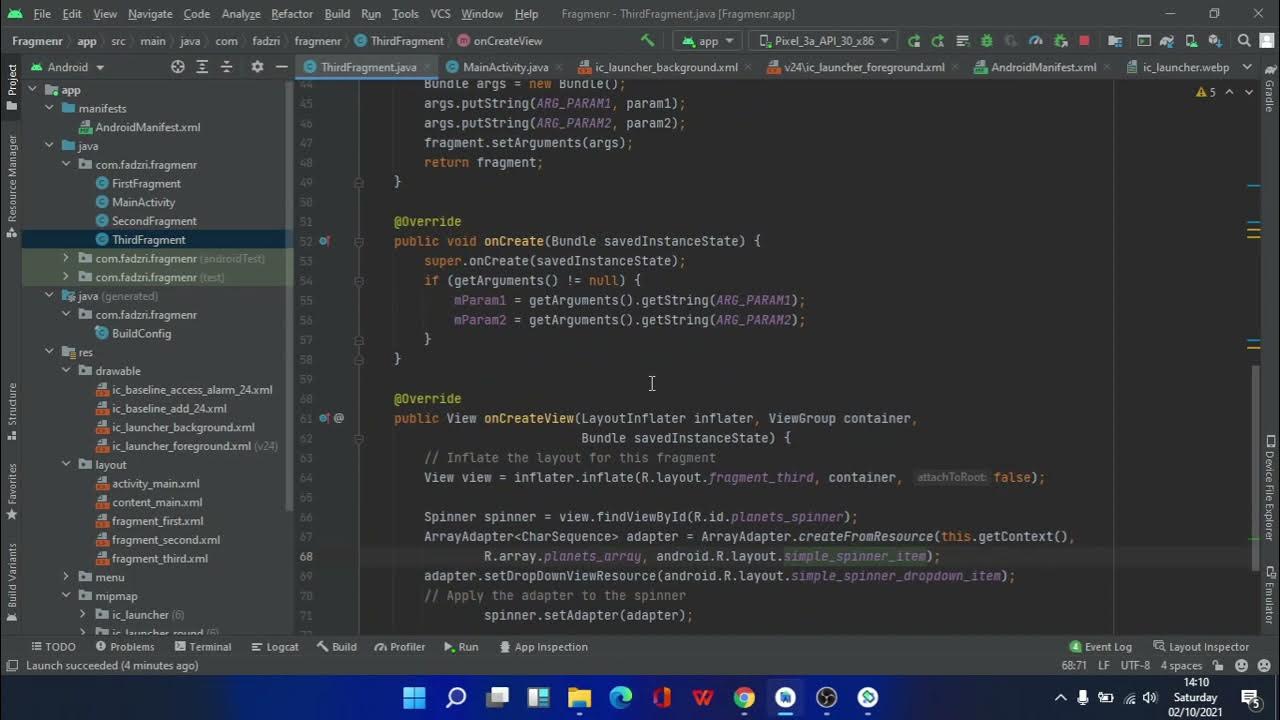Open the AVD Manager device icon
This screenshot has height=720, width=1280.
pos(1192,41)
